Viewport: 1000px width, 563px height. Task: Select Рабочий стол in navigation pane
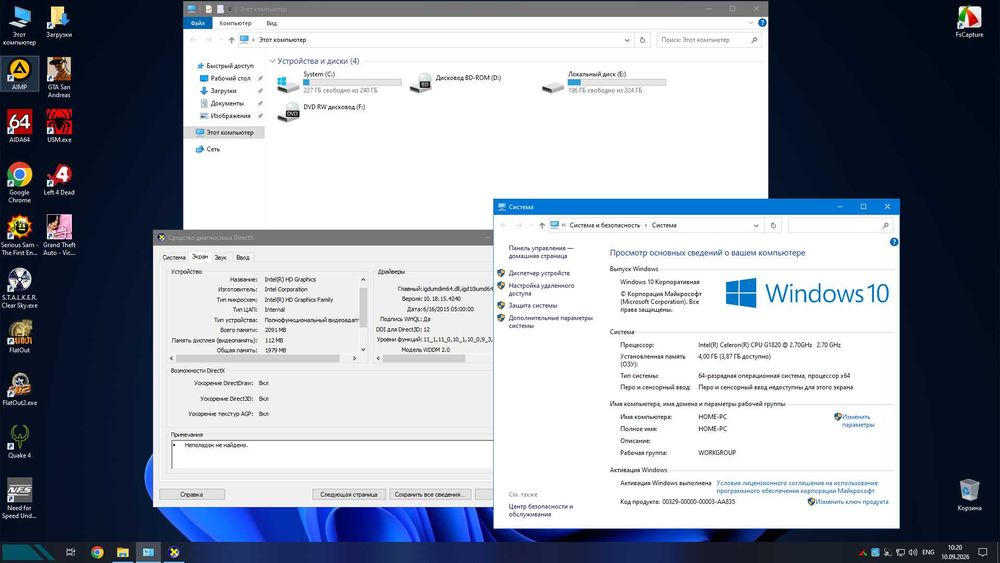[230, 78]
